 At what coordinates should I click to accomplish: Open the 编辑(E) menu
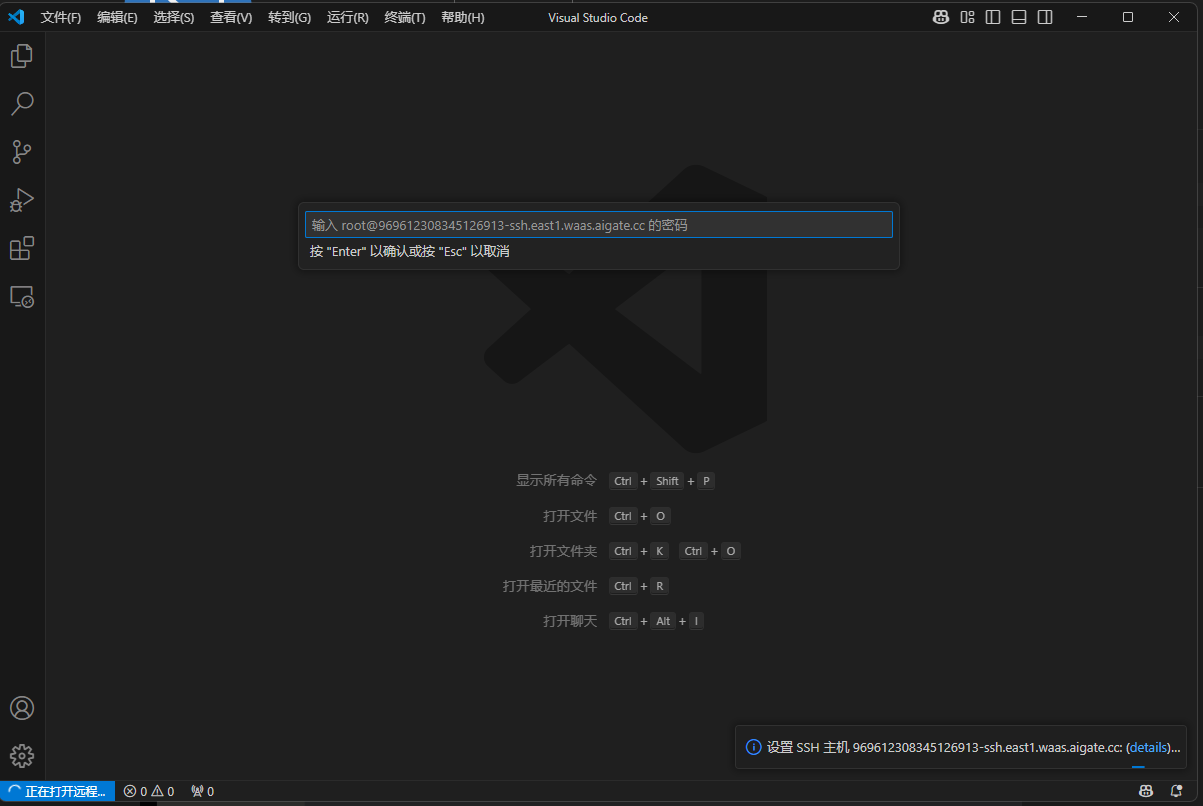(117, 18)
